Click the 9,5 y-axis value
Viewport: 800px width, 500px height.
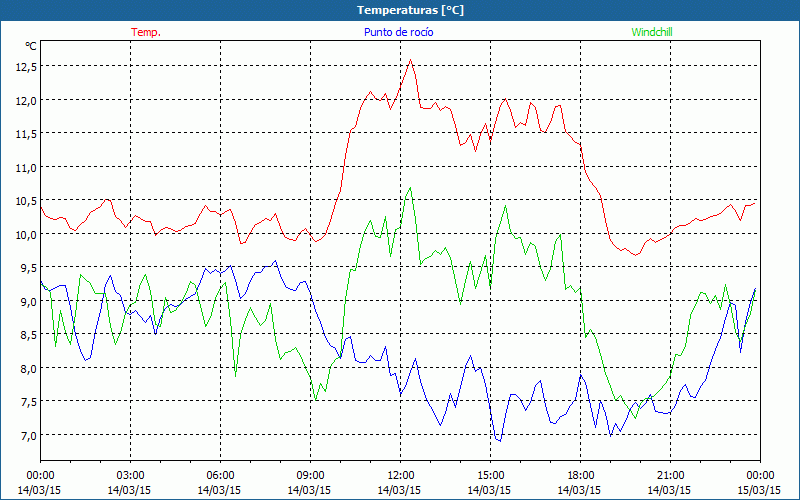click(29, 268)
